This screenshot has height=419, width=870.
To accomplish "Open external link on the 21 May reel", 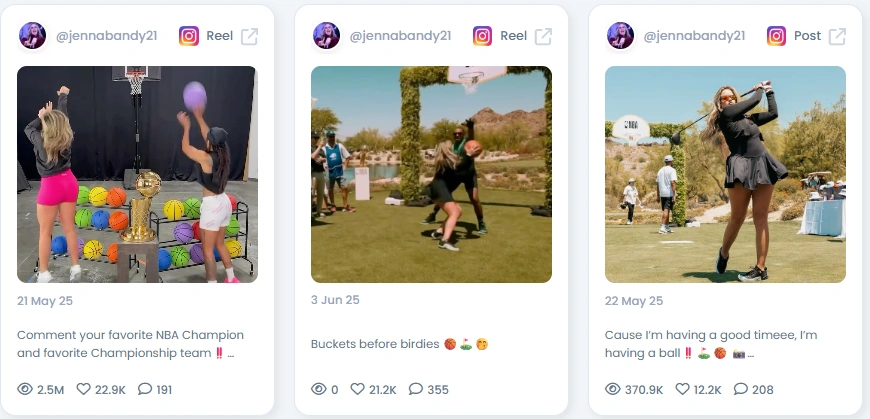I will [x=249, y=36].
